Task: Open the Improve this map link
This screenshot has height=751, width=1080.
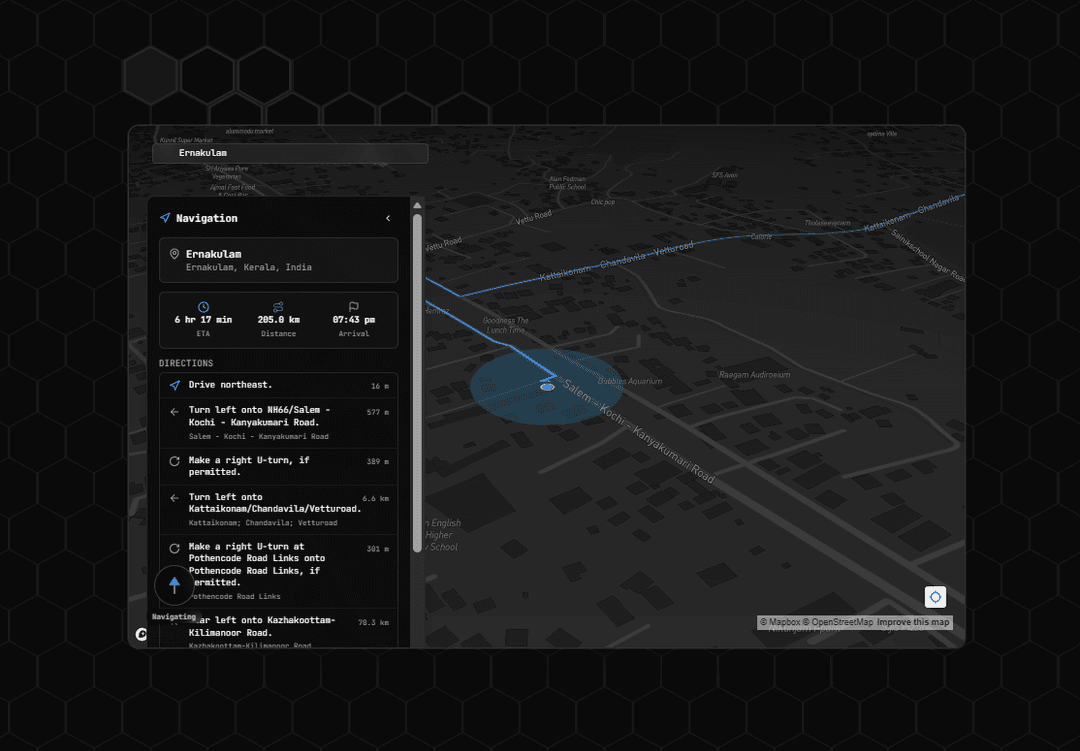Action: [913, 621]
